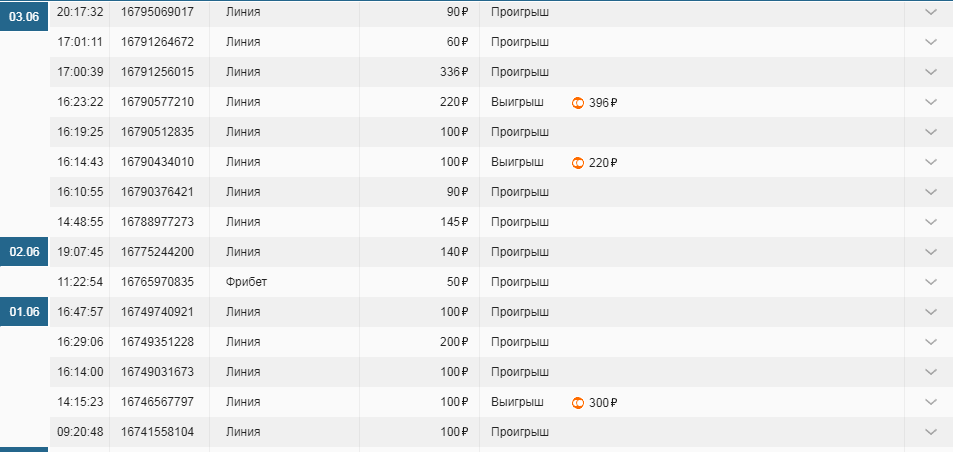Viewport: 953px width, 452px height.
Task: Expand the row for bet 16791264672
Action: (931, 42)
